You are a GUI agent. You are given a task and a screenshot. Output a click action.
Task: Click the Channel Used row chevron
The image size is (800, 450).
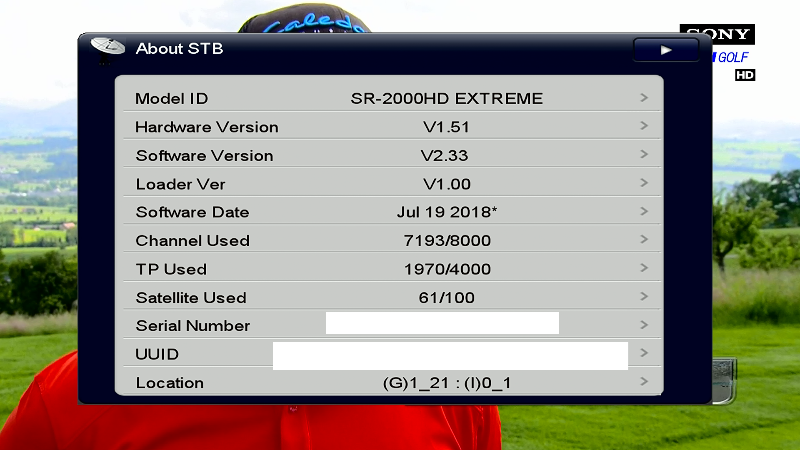(x=644, y=240)
